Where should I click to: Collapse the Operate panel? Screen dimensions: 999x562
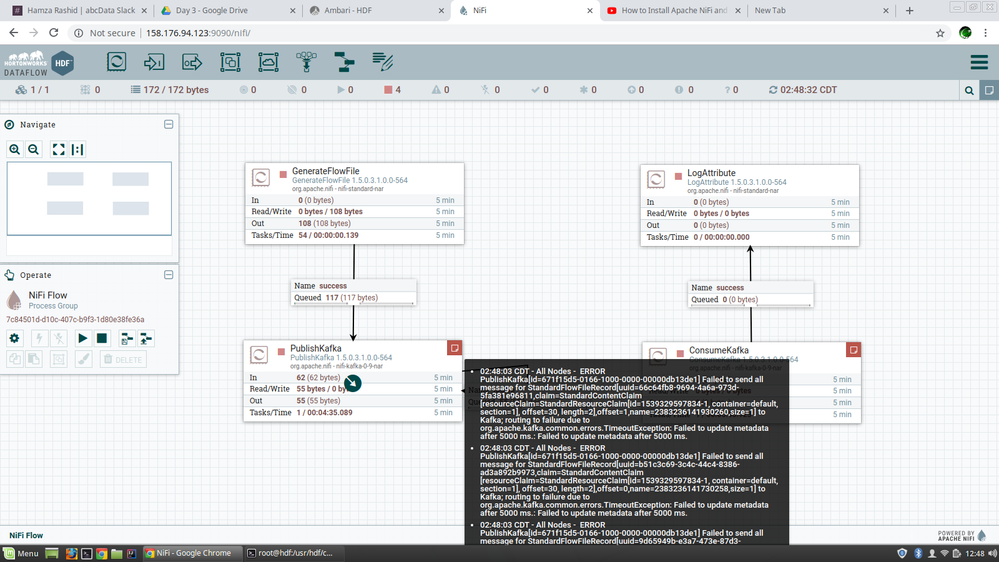(168, 274)
